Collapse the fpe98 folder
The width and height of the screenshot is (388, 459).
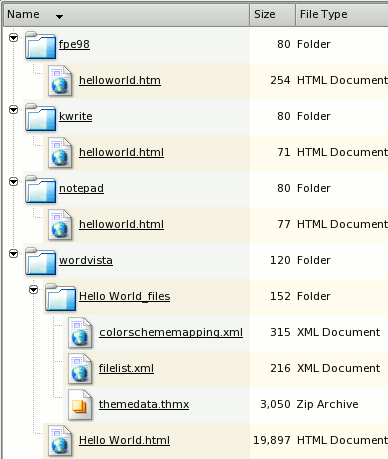click(x=13, y=38)
